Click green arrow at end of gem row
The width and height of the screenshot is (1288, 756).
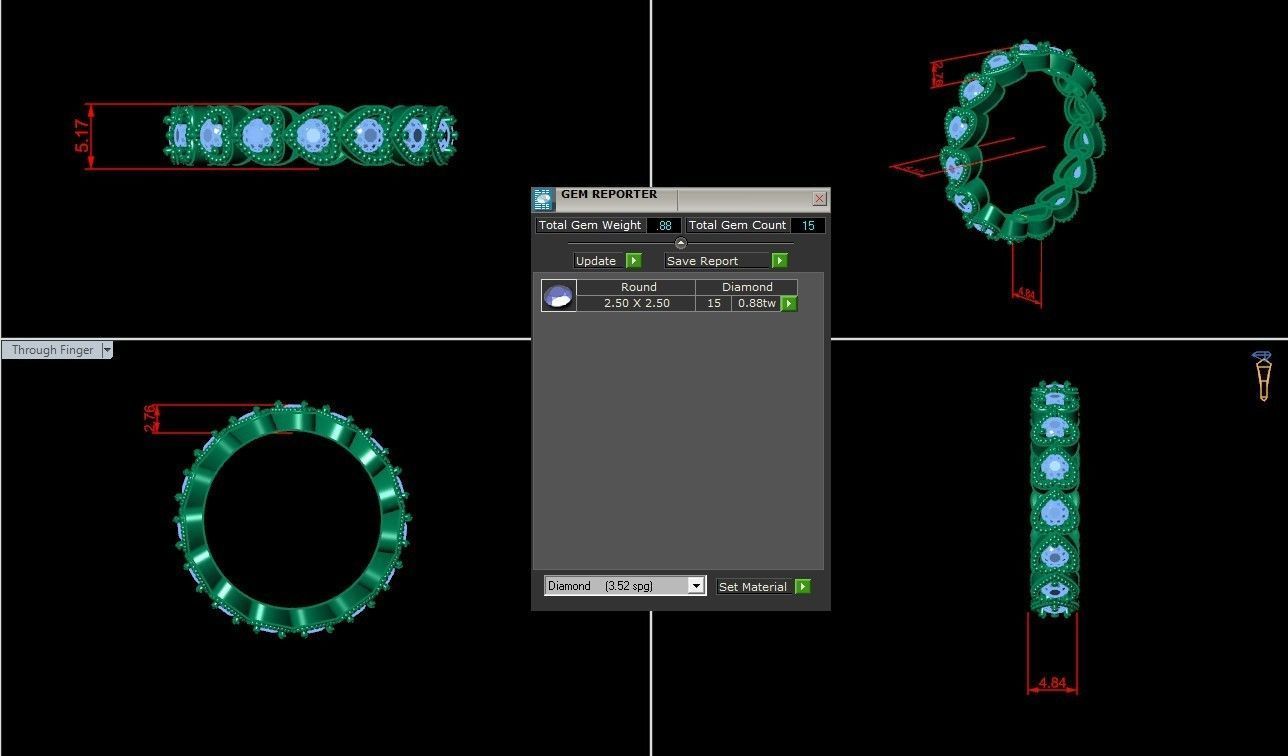tap(789, 303)
